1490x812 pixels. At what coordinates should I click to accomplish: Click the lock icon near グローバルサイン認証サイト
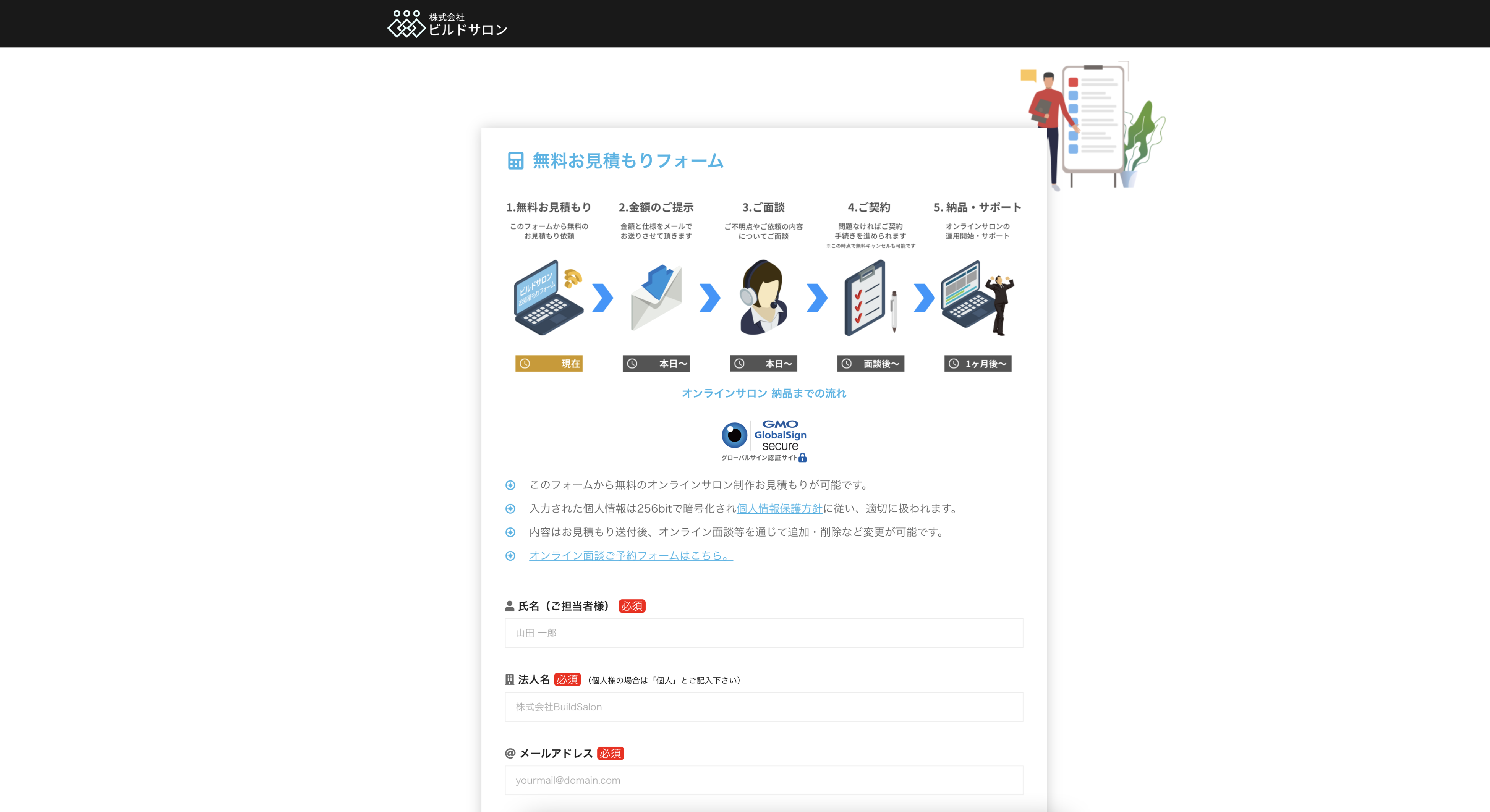803,458
